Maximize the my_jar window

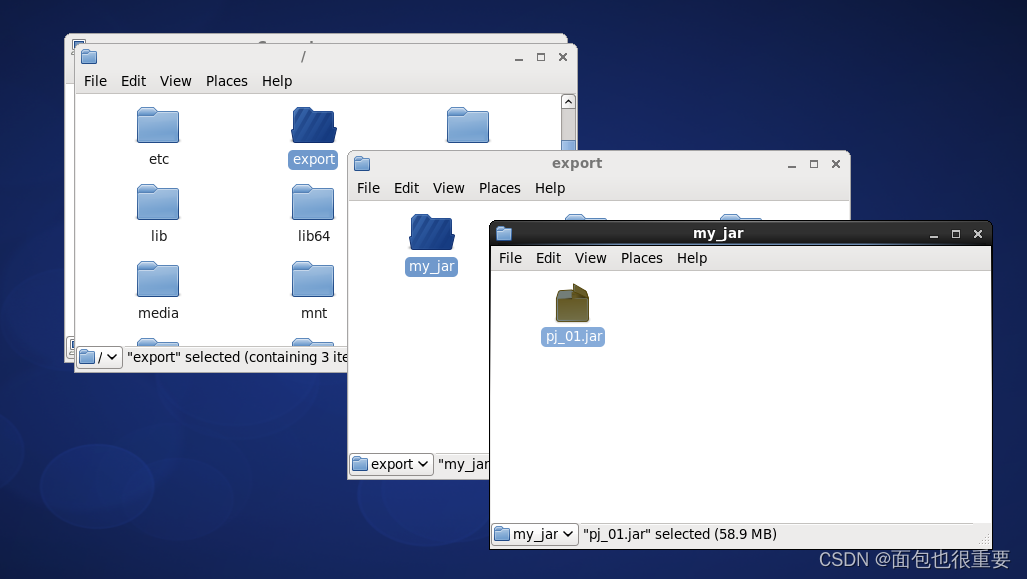(x=956, y=234)
